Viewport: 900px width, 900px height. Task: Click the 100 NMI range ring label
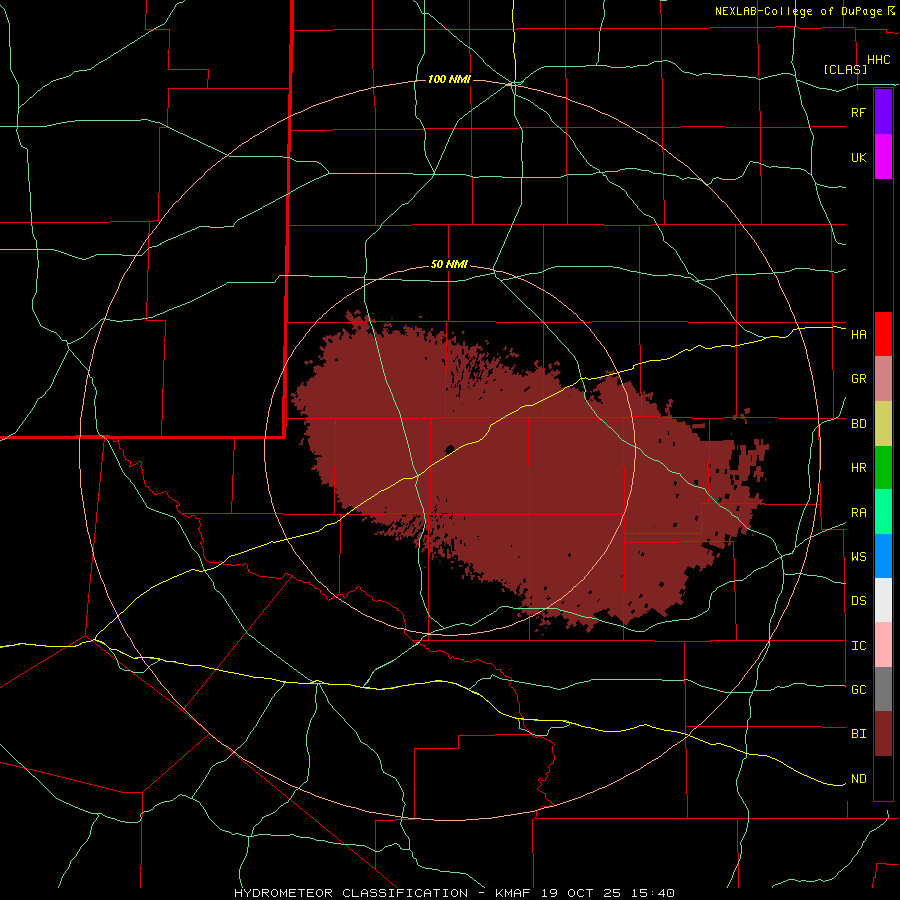click(x=449, y=79)
